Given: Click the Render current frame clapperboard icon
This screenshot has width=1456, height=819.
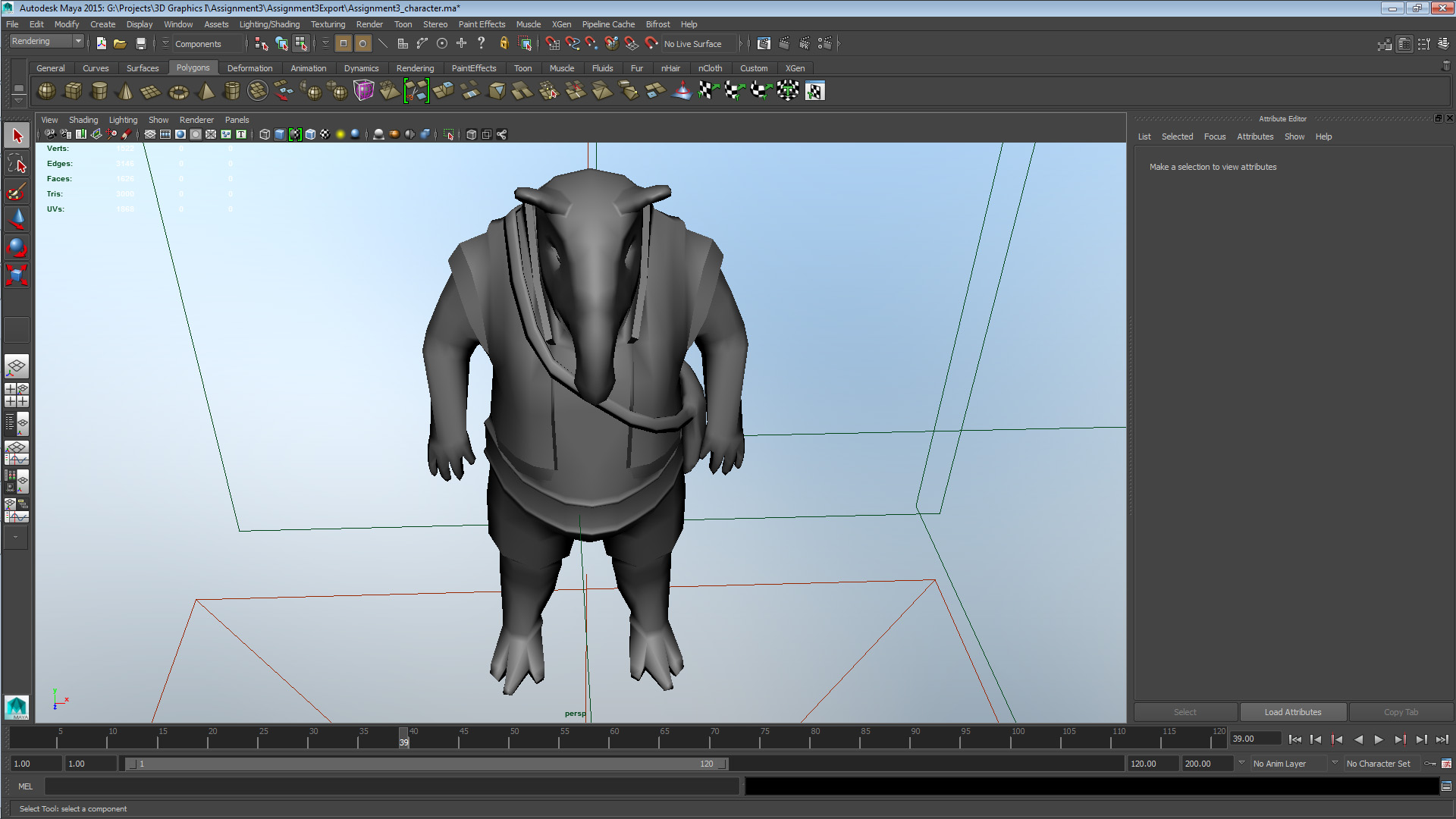Looking at the screenshot, I should click(x=784, y=43).
